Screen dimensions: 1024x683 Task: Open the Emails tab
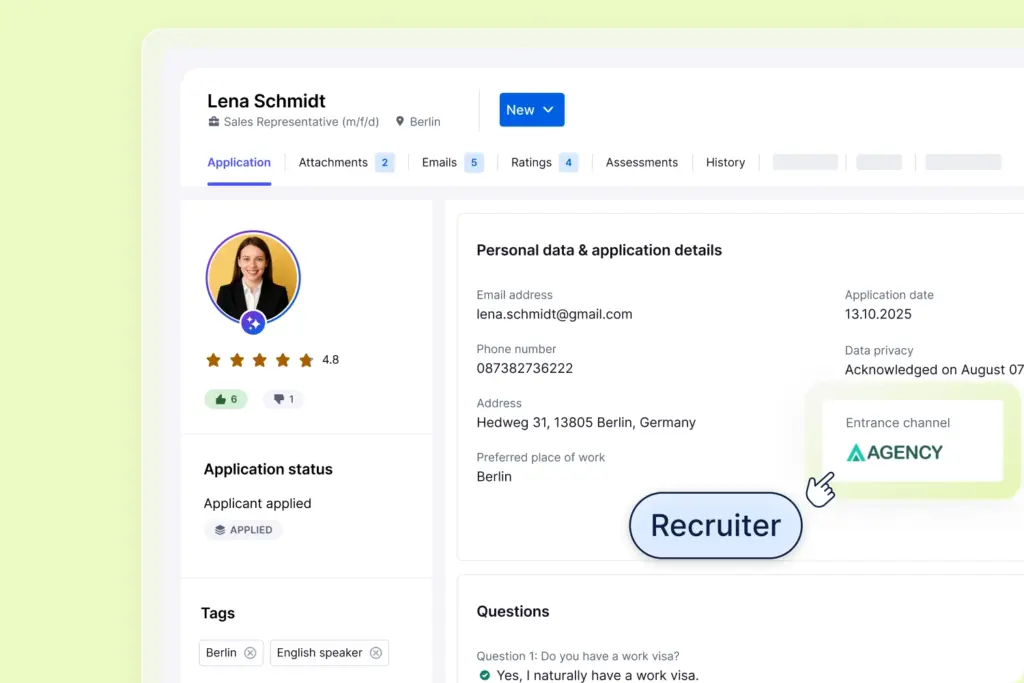439,162
